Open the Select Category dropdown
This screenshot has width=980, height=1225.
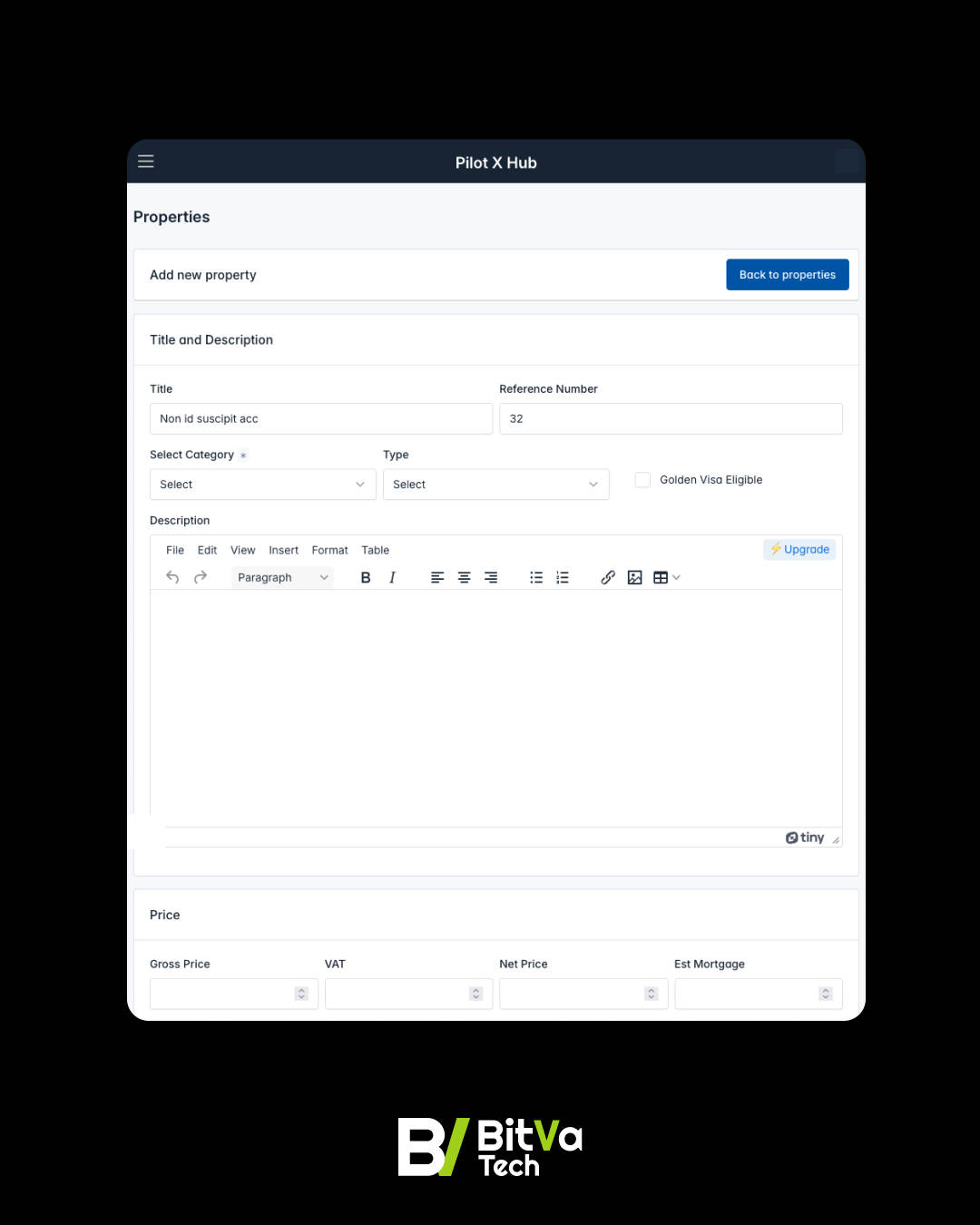point(262,485)
